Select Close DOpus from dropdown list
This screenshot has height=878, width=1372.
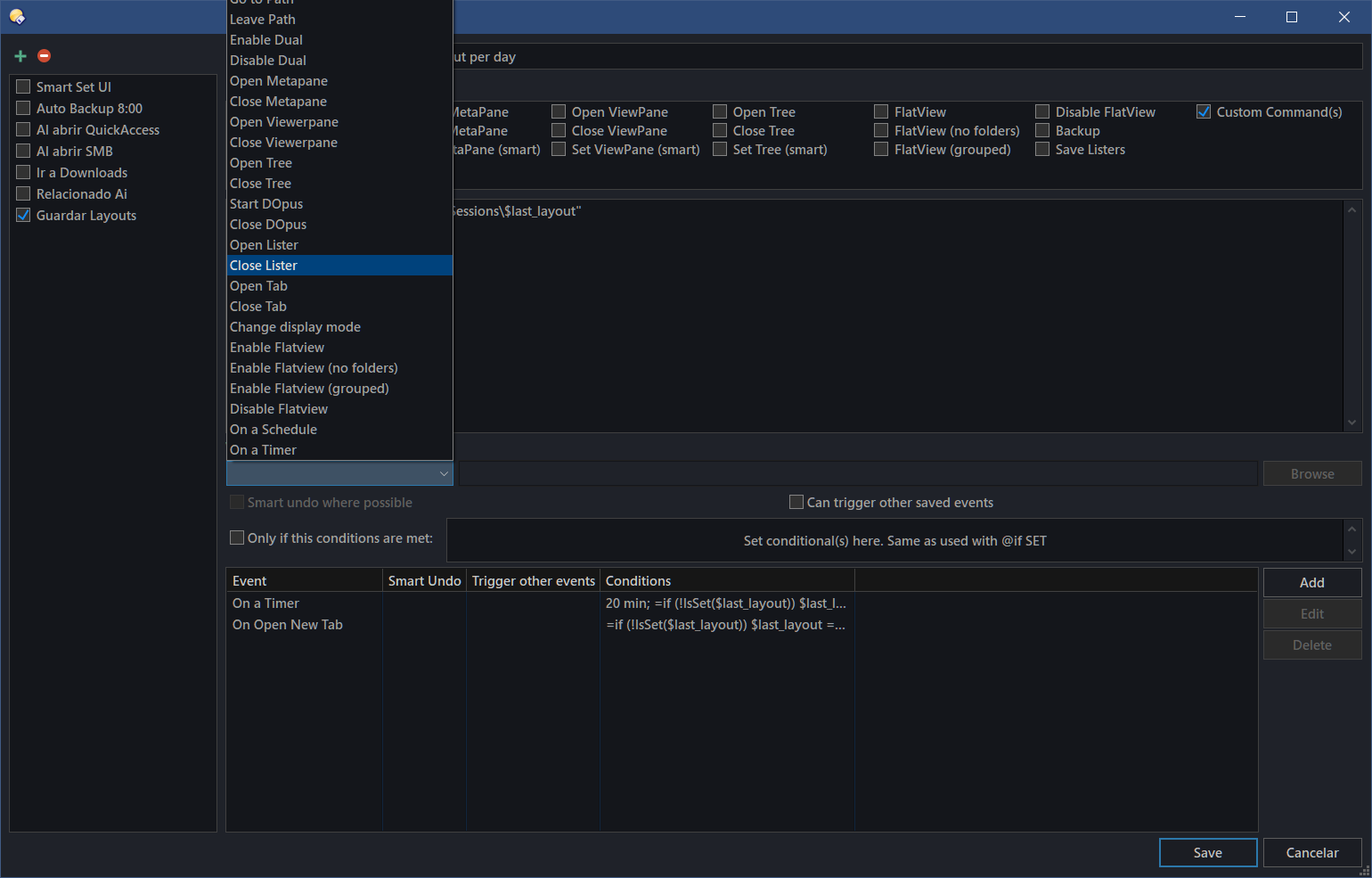[339, 224]
